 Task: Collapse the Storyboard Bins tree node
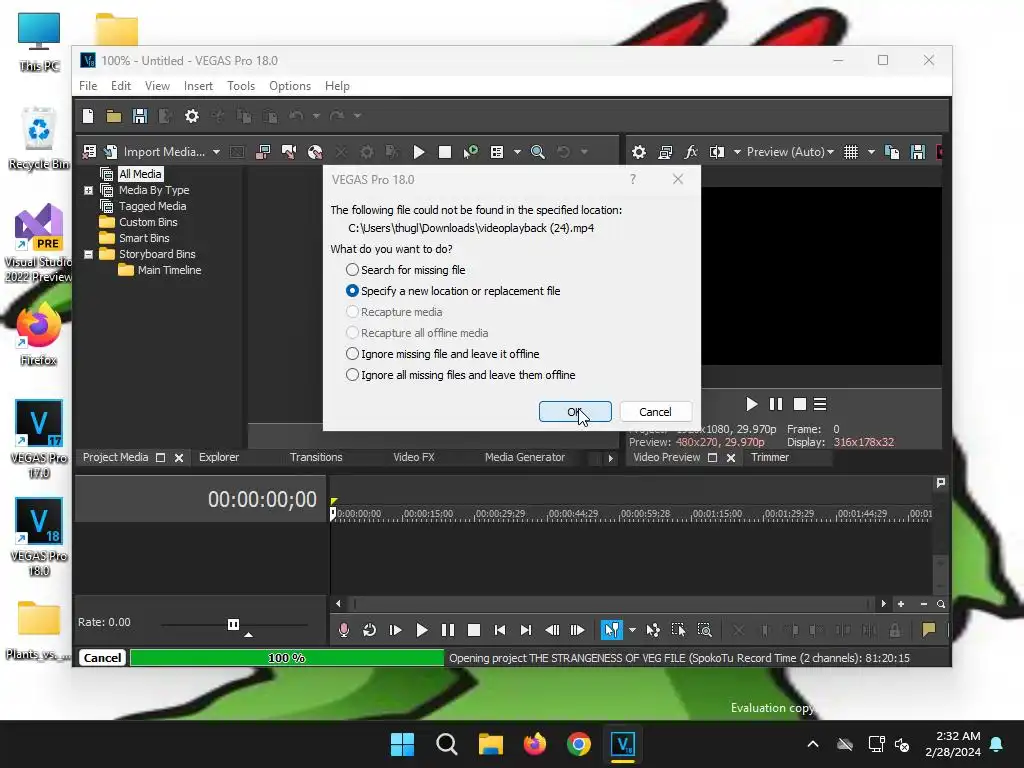point(88,255)
